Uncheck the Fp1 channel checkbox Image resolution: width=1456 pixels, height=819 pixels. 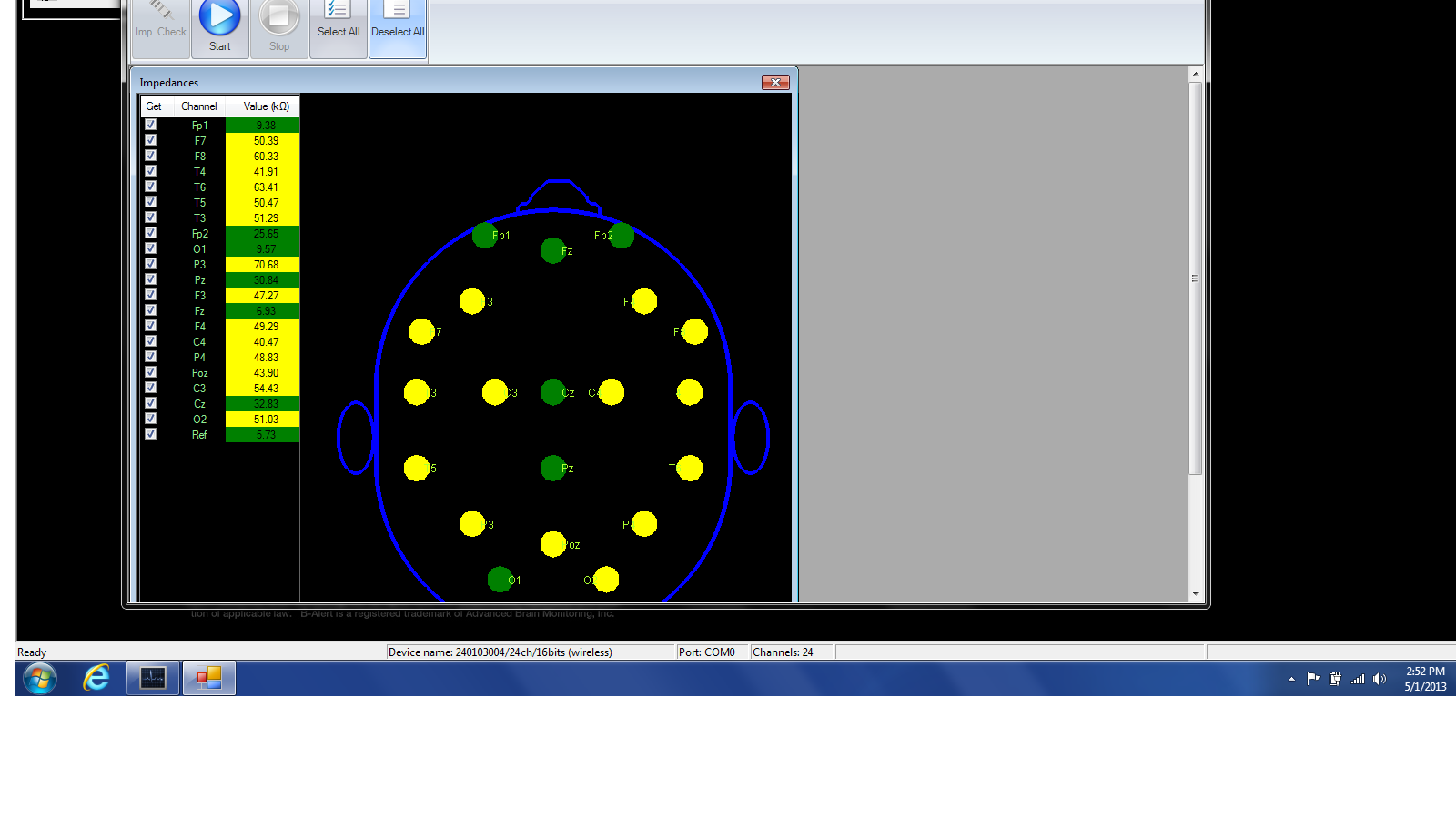click(151, 125)
